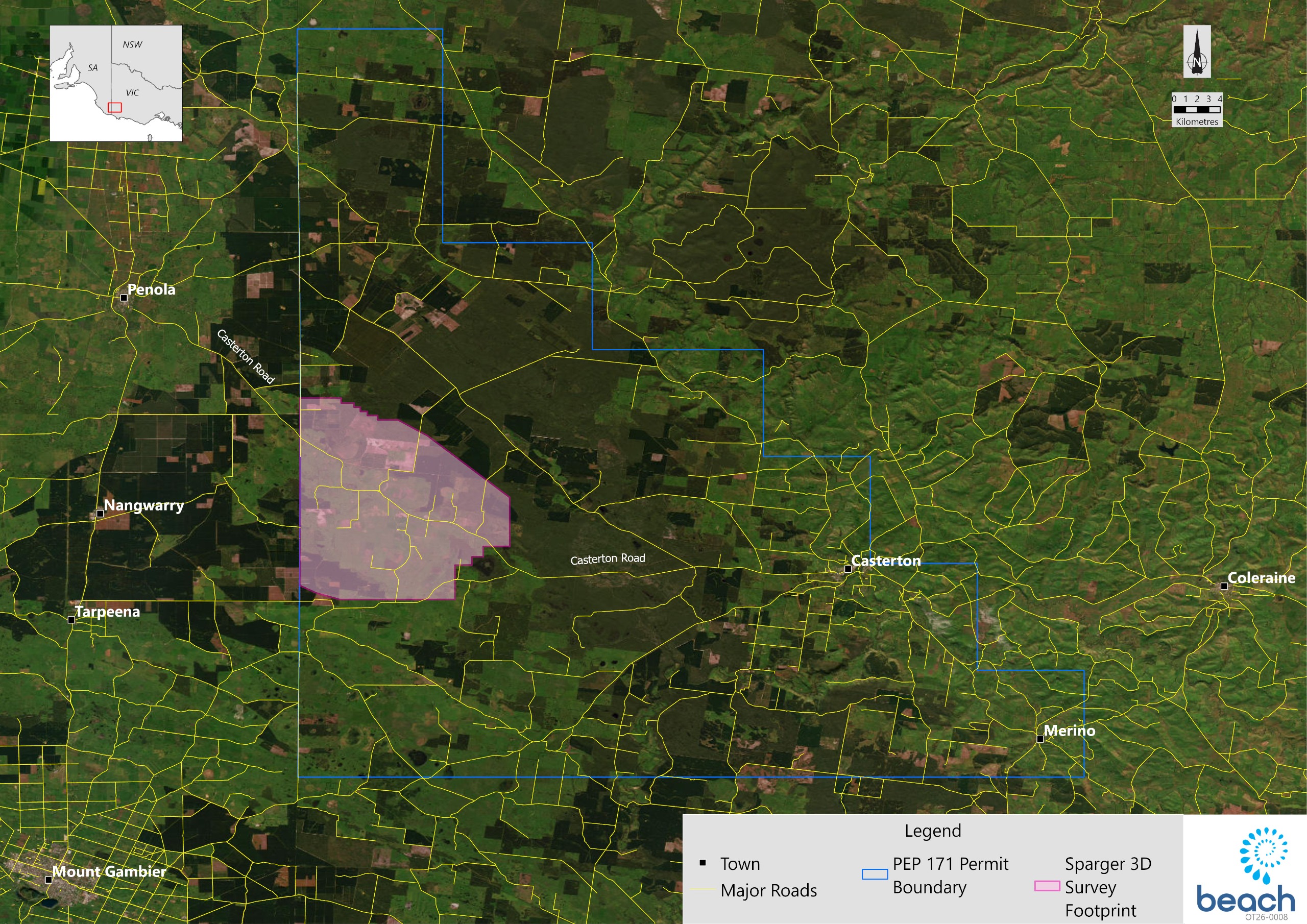Click the red rectangle in inset map
The image size is (1307, 924).
coord(115,107)
